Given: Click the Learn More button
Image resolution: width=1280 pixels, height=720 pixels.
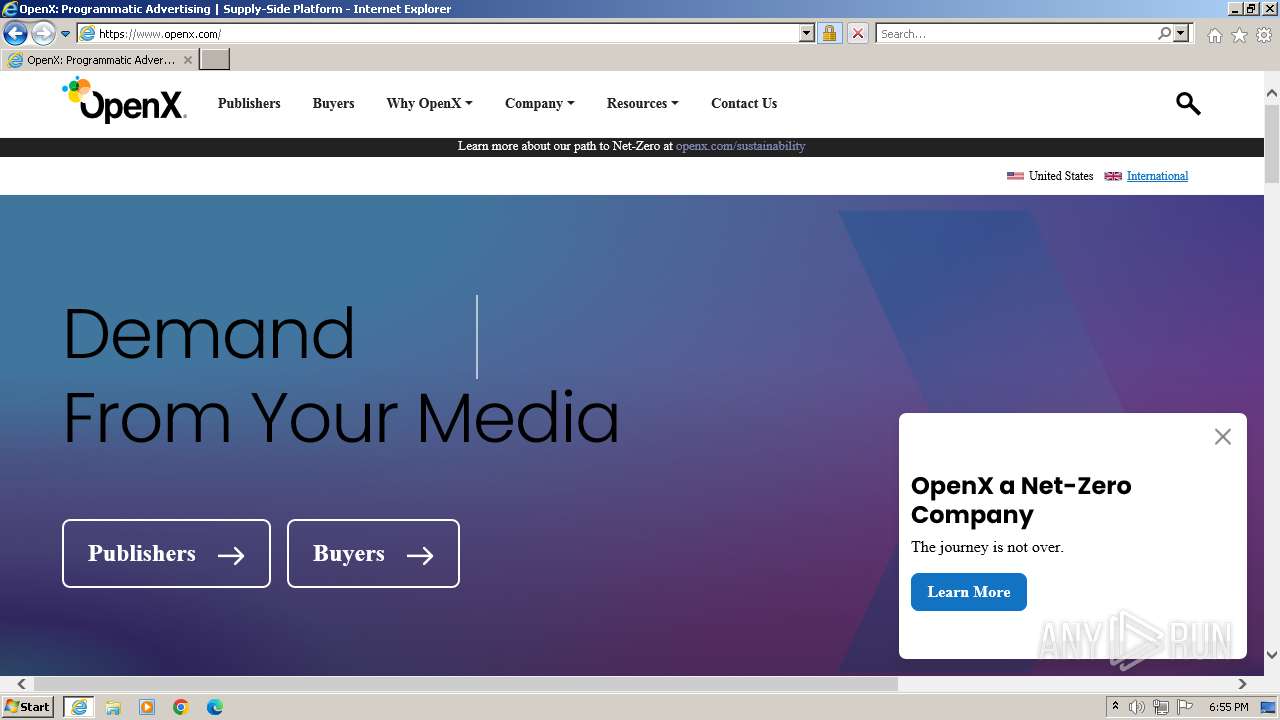Looking at the screenshot, I should point(968,592).
